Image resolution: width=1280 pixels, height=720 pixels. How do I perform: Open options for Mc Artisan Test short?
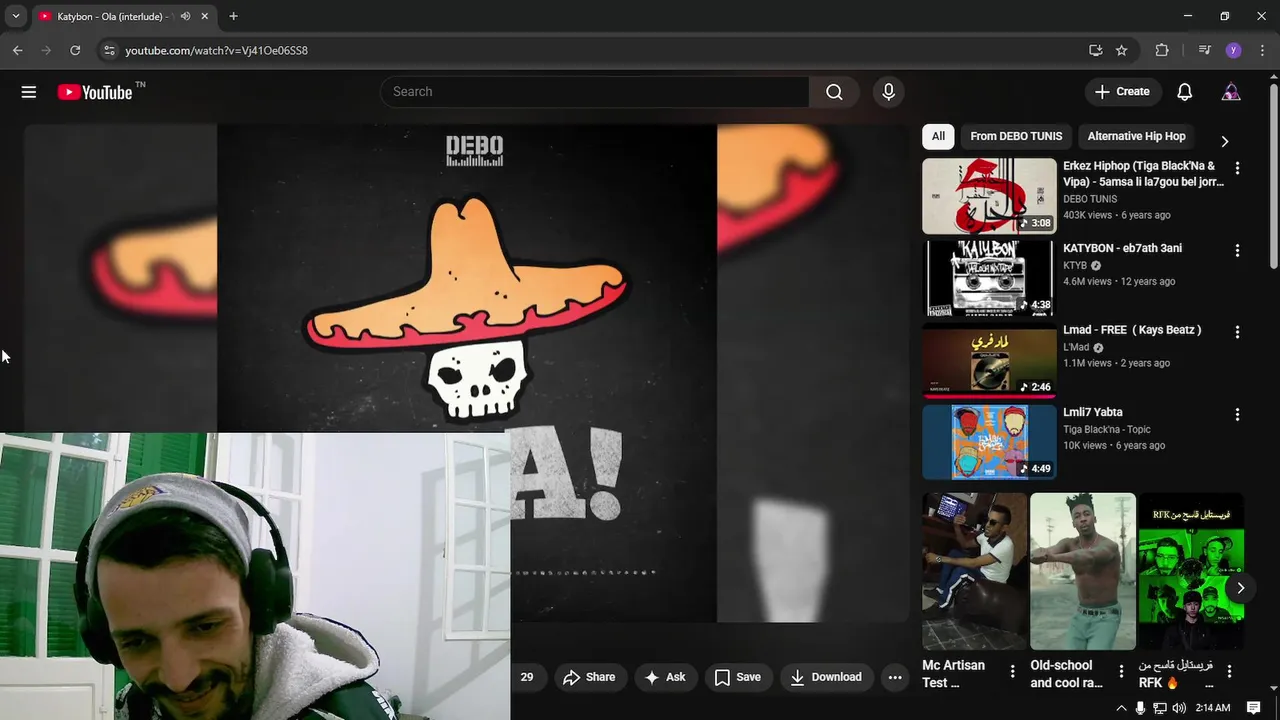pos(1012,671)
